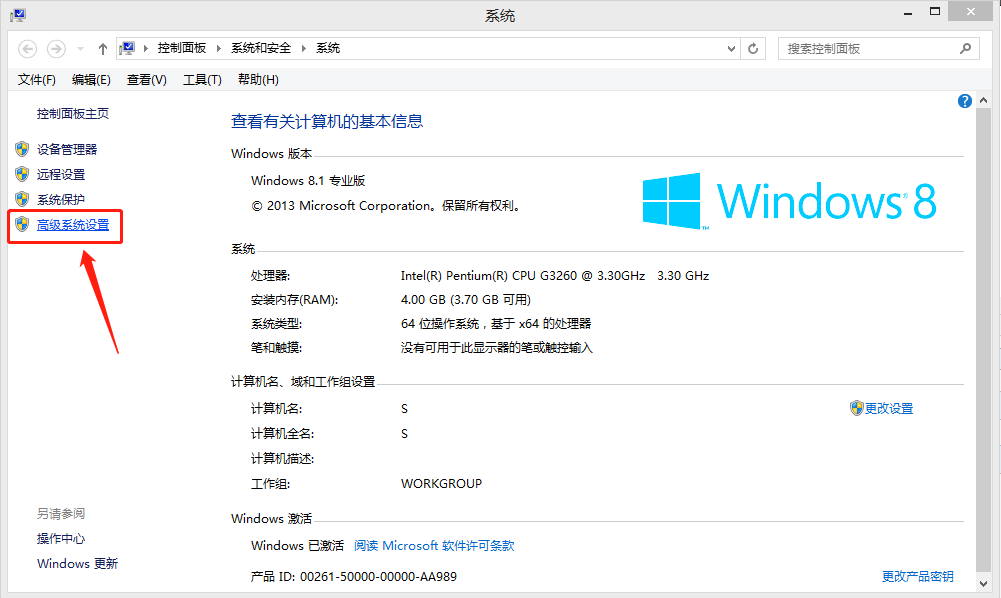Click shield icon beside 高级系统设置
The width and height of the screenshot is (1001, 598).
22,224
